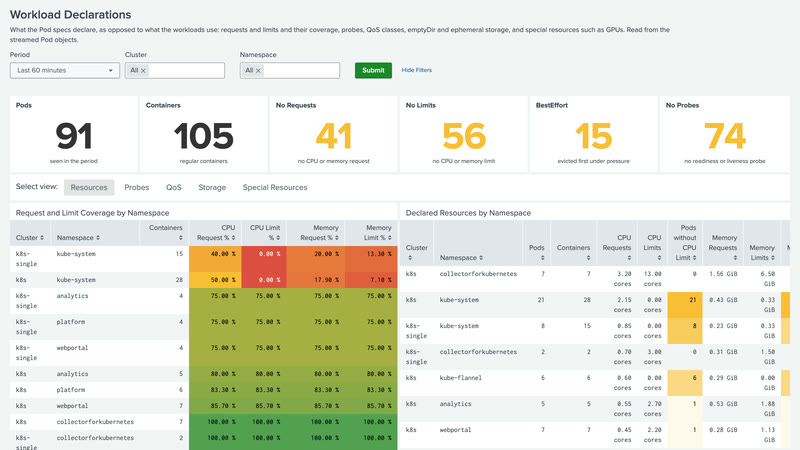This screenshot has height=450, width=800.
Task: Sort Declared Resources table by Cluster
Action: click(416, 253)
